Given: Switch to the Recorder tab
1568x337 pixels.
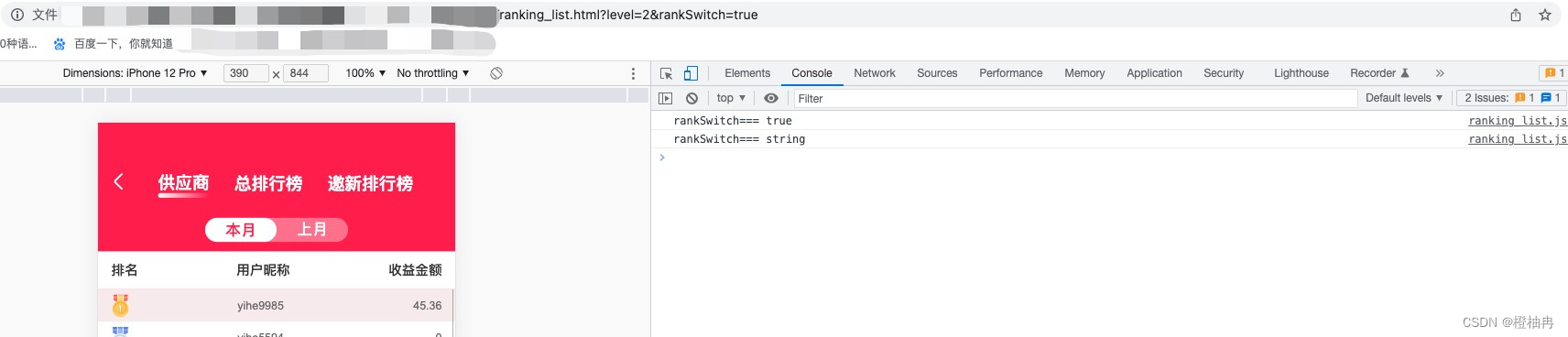Looking at the screenshot, I should (x=1379, y=73).
